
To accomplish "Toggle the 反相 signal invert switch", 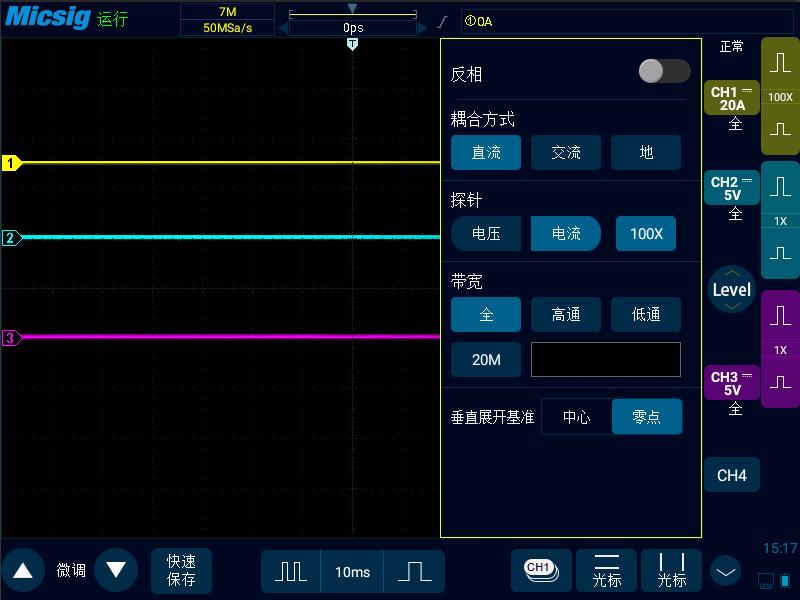I will coord(664,72).
